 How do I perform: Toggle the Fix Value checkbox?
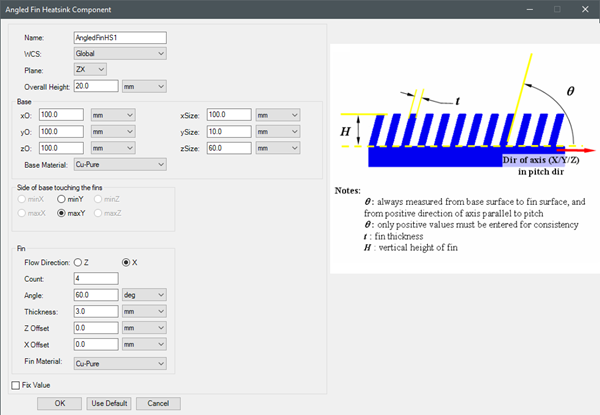click(x=15, y=385)
